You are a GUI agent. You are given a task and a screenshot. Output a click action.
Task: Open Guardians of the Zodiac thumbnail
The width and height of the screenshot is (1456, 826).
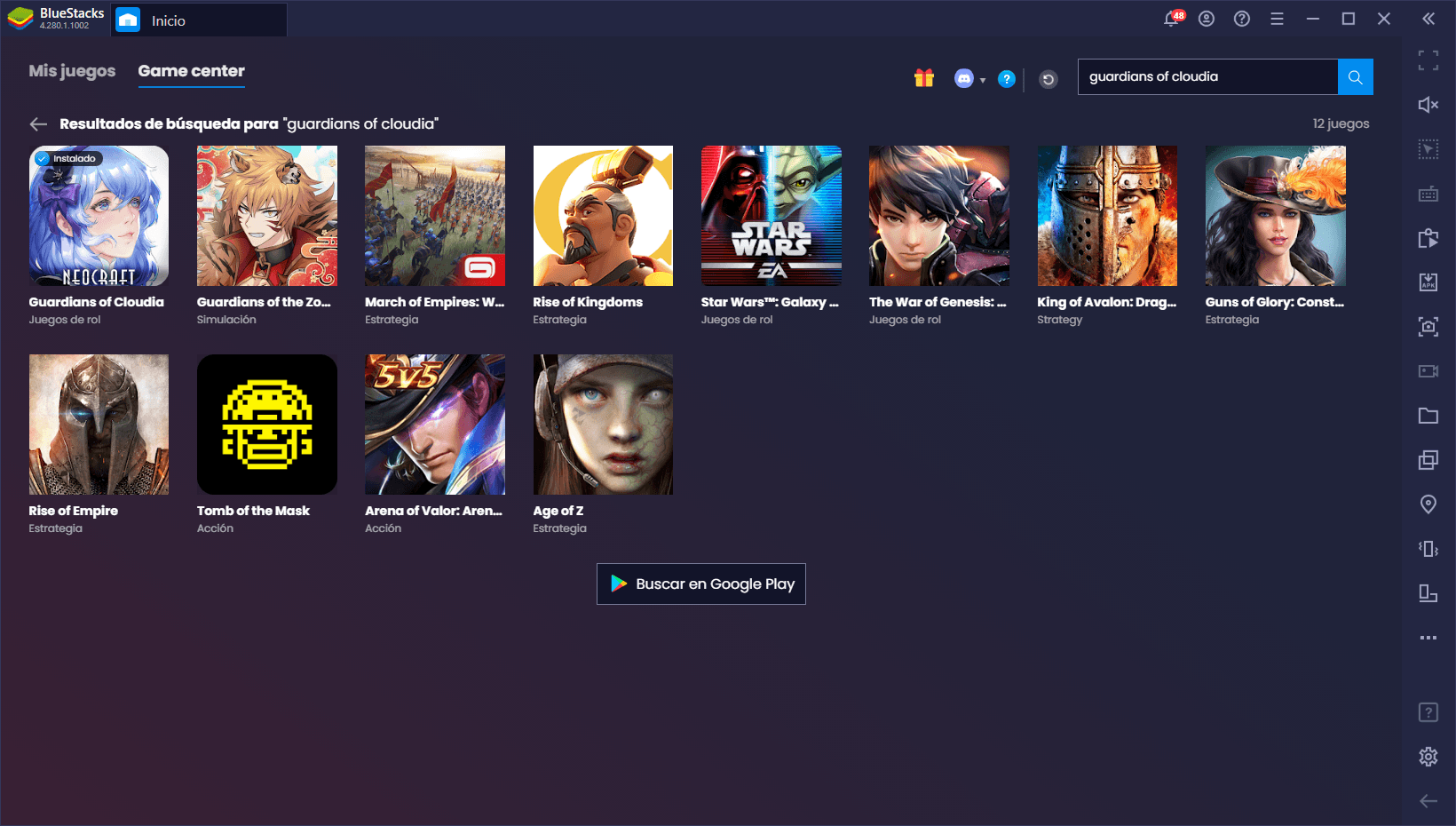267,216
